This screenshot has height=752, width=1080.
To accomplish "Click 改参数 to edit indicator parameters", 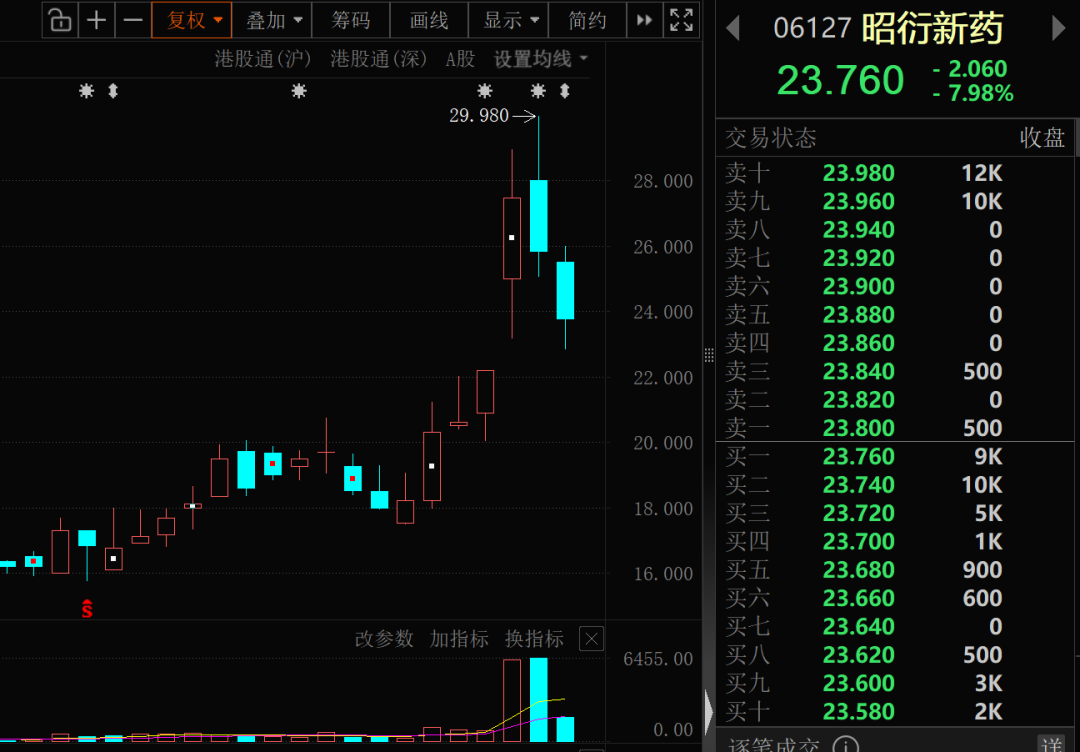I will [x=384, y=639].
